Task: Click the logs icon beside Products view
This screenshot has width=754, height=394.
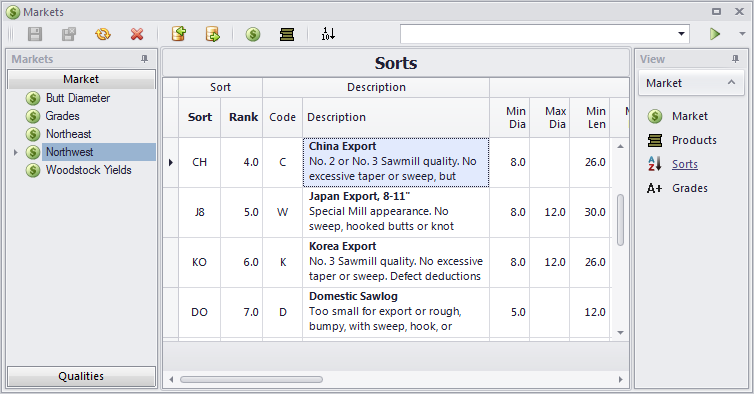Action: tap(654, 140)
